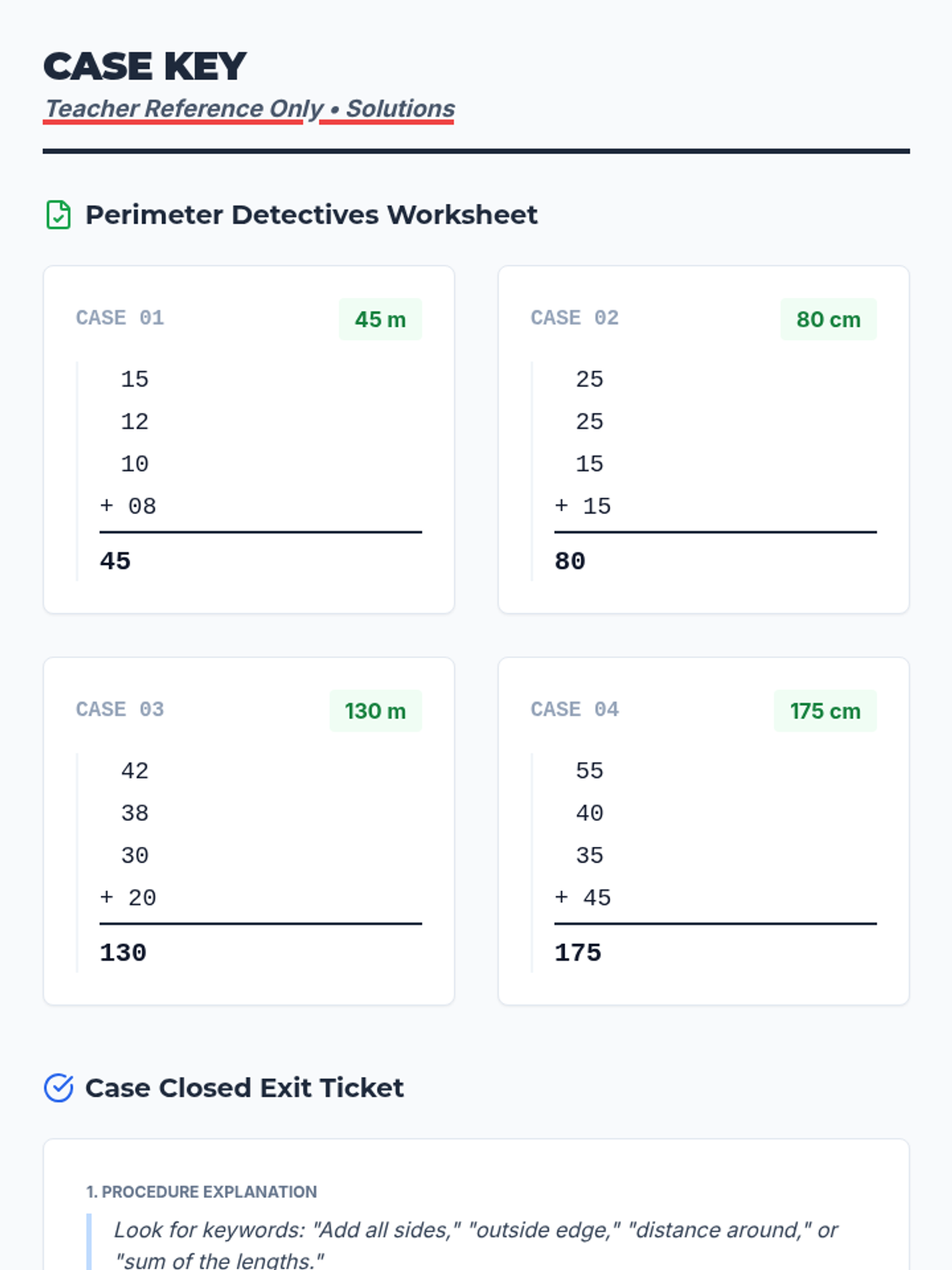Click the Procedure Explanation label
The image size is (952, 1270).
(x=202, y=1192)
